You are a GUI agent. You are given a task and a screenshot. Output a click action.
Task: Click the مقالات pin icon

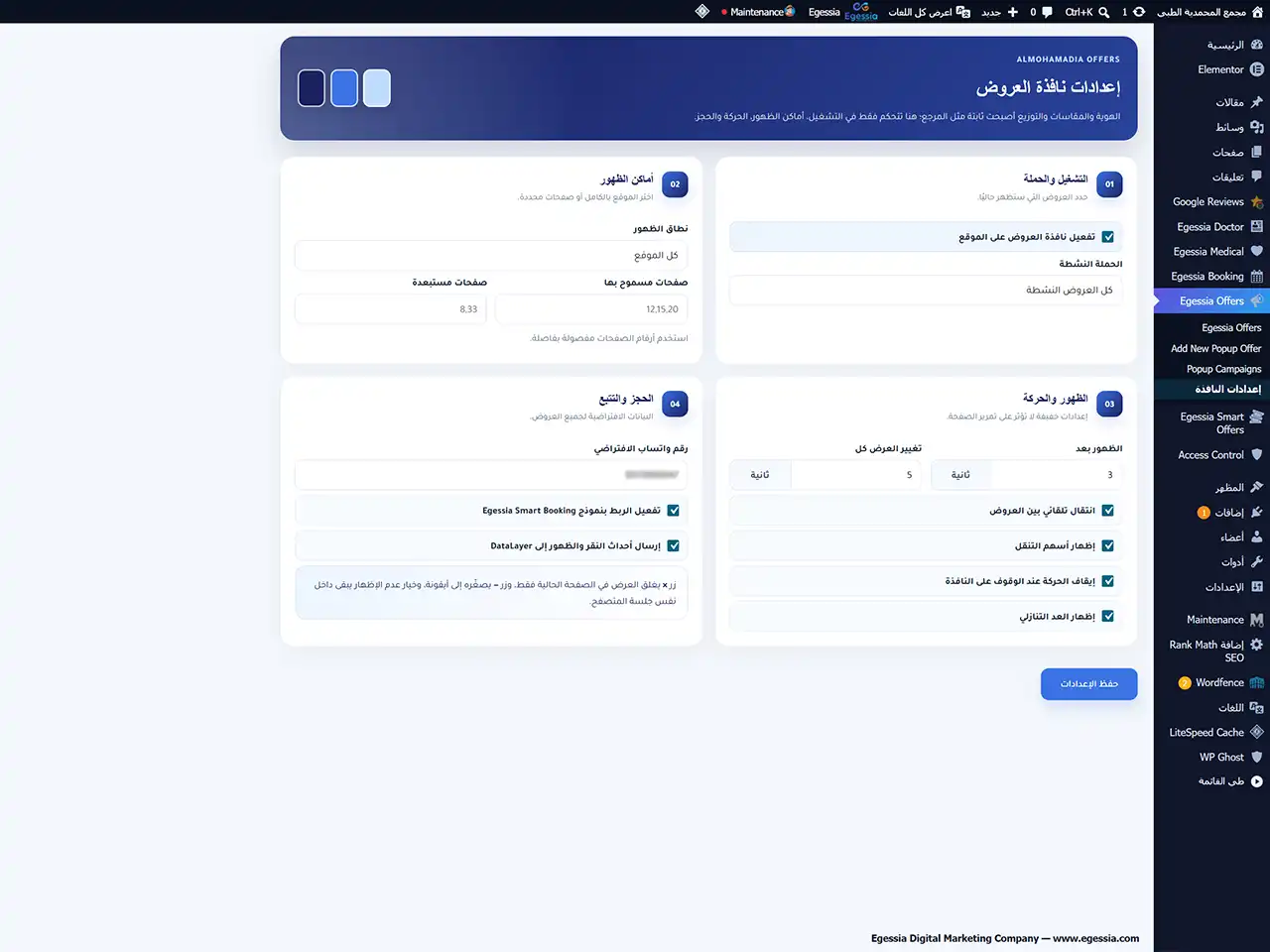pyautogui.click(x=1257, y=102)
